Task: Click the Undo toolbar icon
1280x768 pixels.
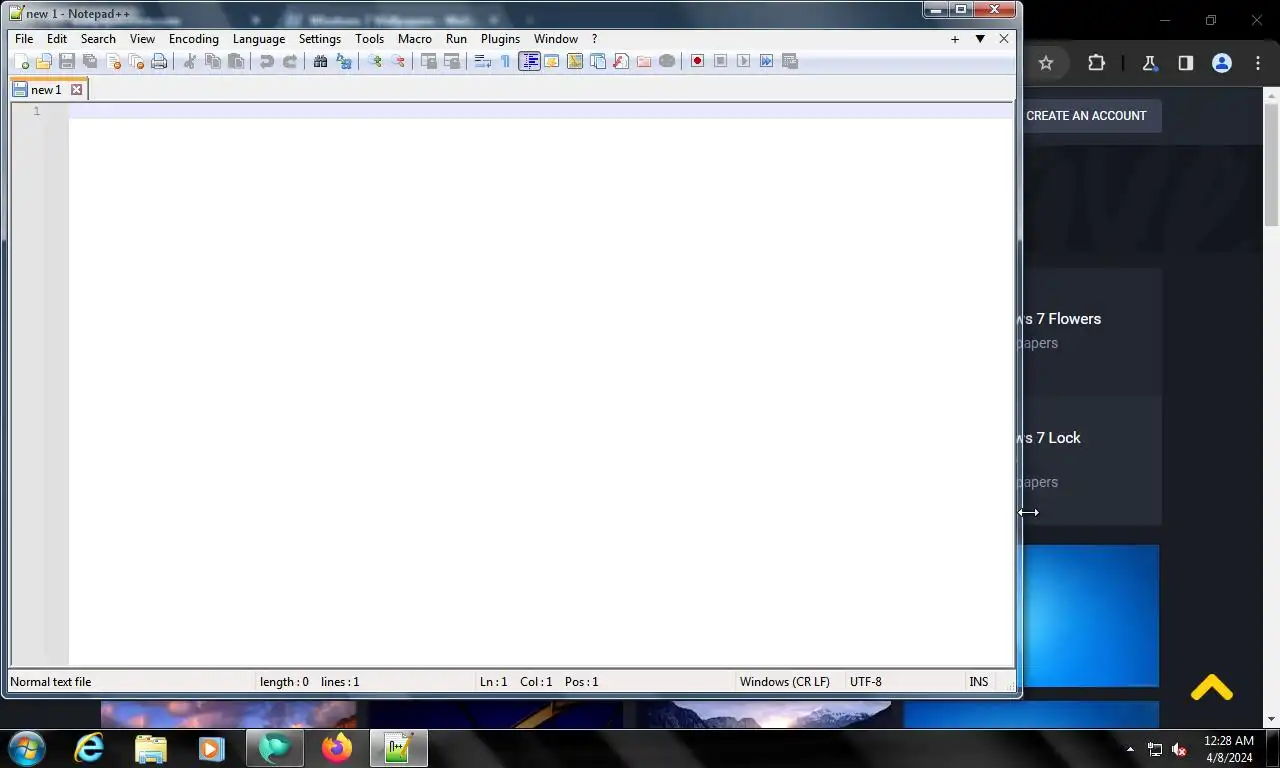Action: pos(267,61)
